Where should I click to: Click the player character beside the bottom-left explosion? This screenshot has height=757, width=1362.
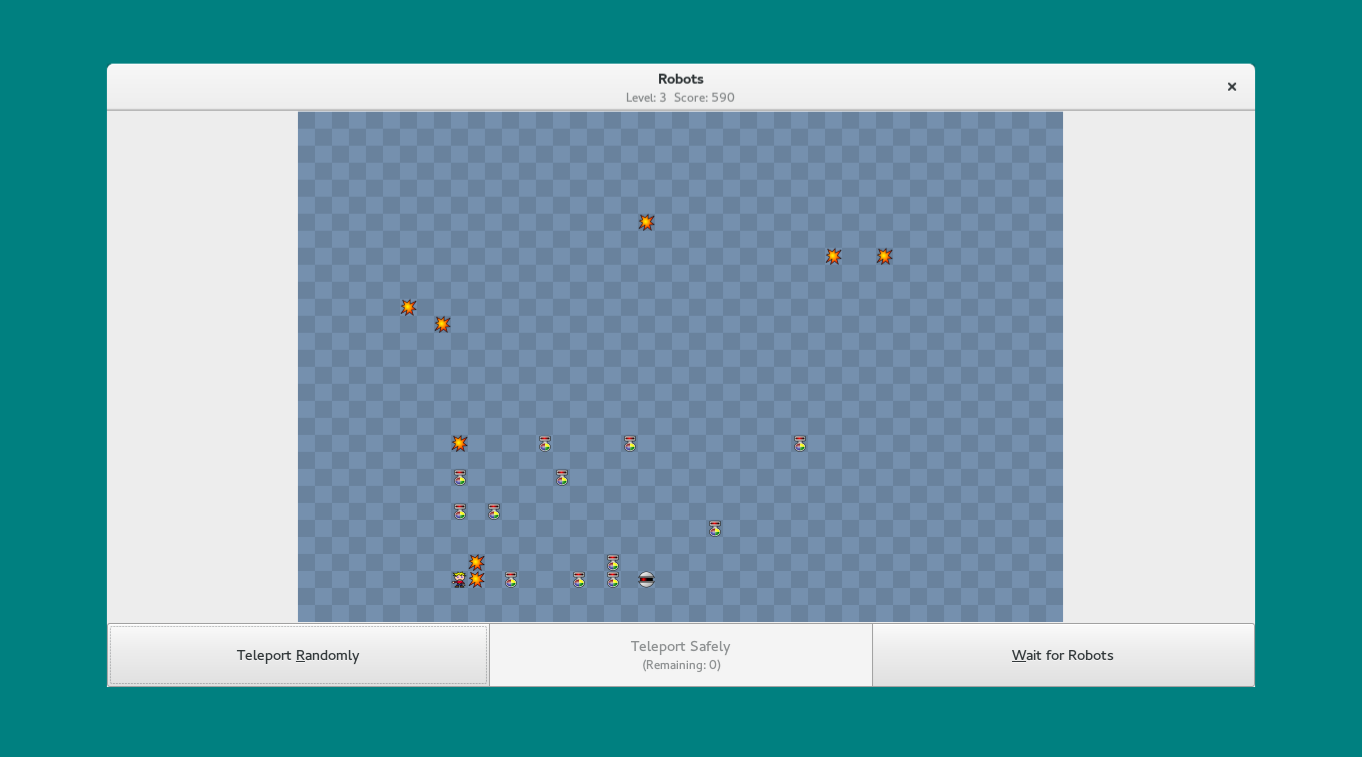click(459, 579)
